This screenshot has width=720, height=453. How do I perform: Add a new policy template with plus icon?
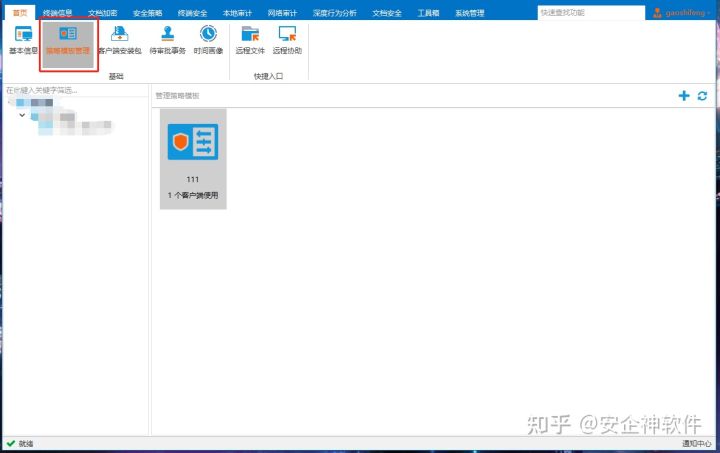tap(684, 95)
